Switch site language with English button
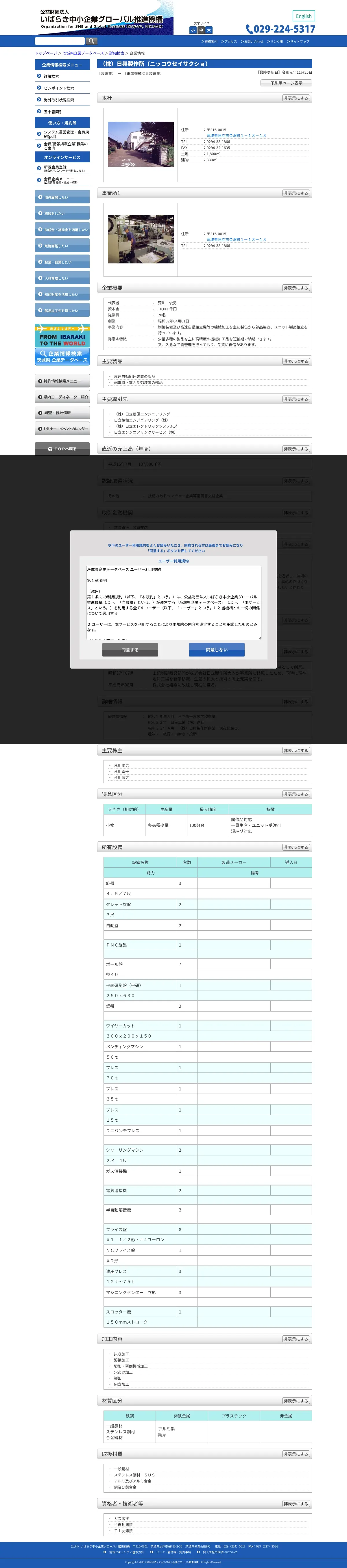The image size is (347, 1568). [x=304, y=16]
